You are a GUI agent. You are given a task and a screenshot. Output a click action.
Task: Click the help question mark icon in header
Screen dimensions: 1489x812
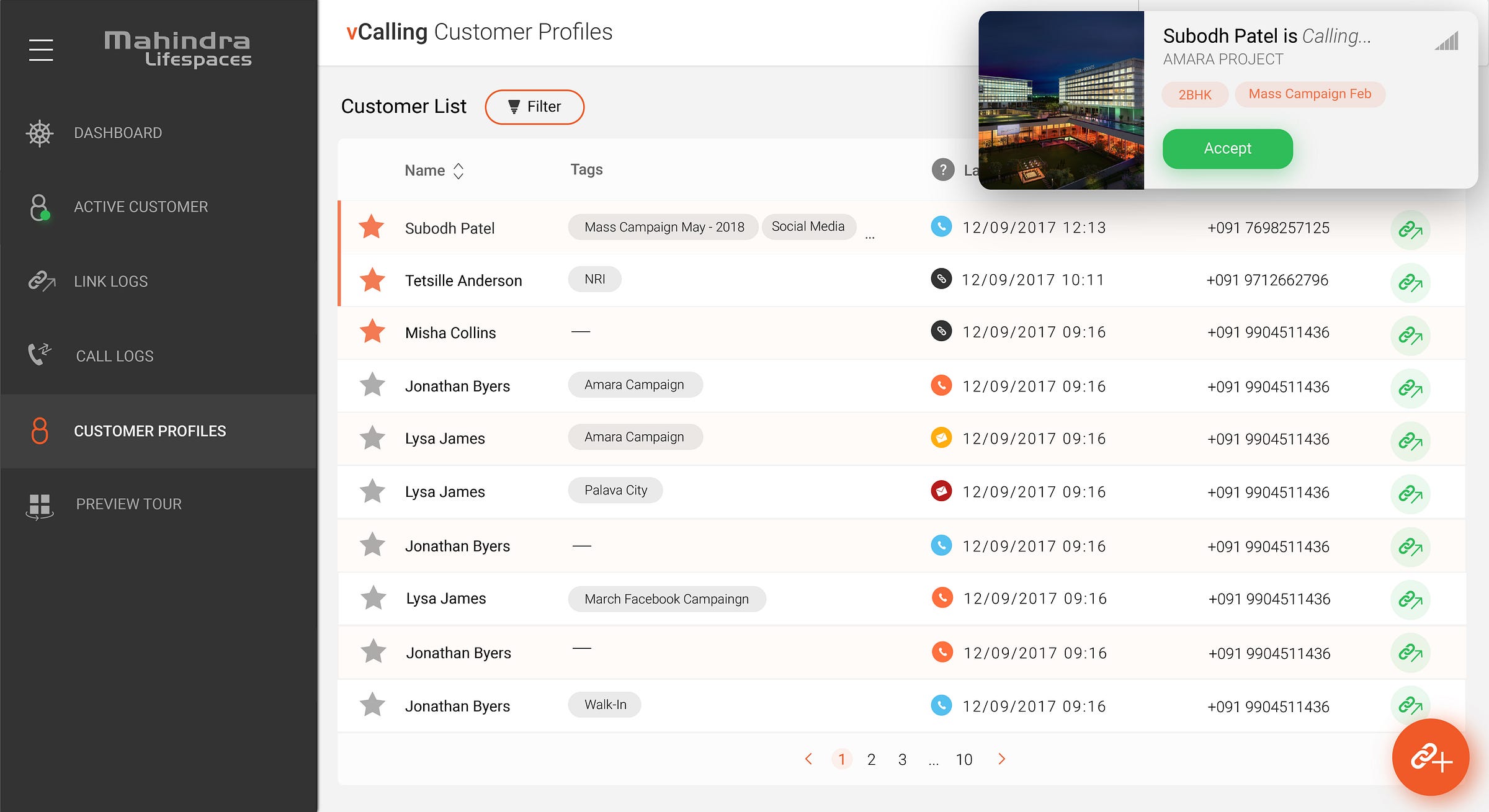tap(942, 169)
